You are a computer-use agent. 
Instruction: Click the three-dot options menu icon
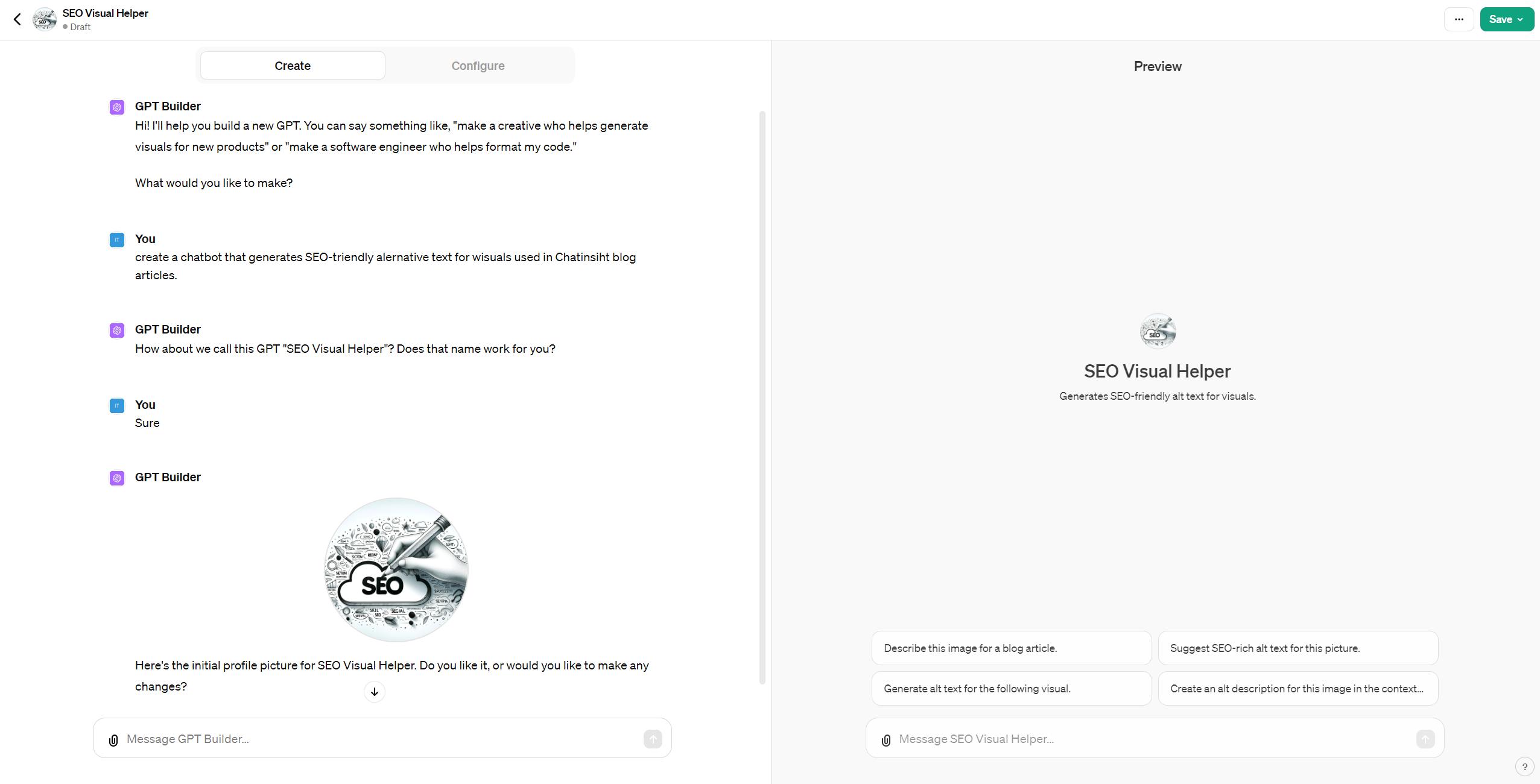pos(1458,19)
